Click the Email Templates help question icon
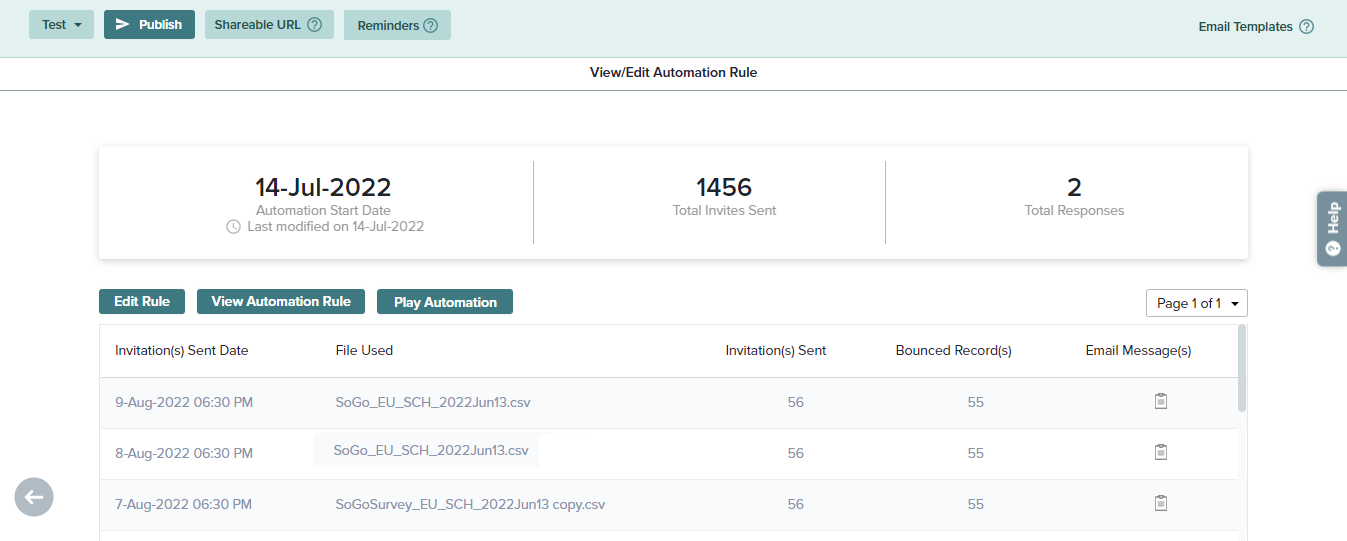The width and height of the screenshot is (1347, 541). (x=1306, y=27)
